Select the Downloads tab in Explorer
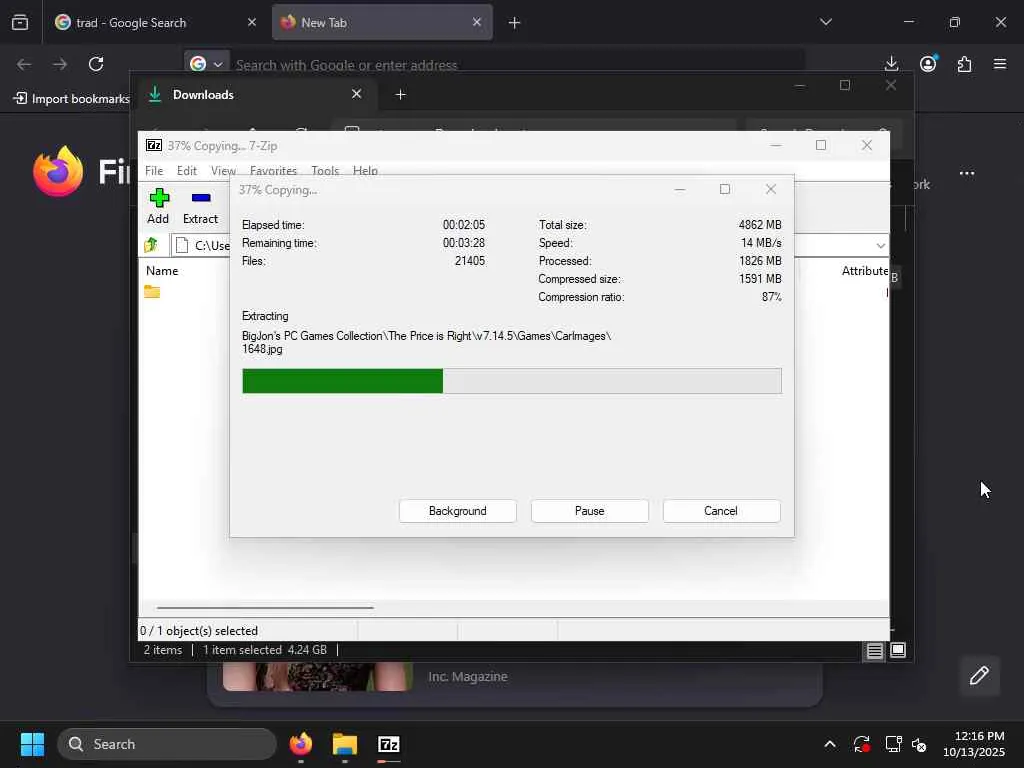The height and width of the screenshot is (768, 1024). pos(255,95)
